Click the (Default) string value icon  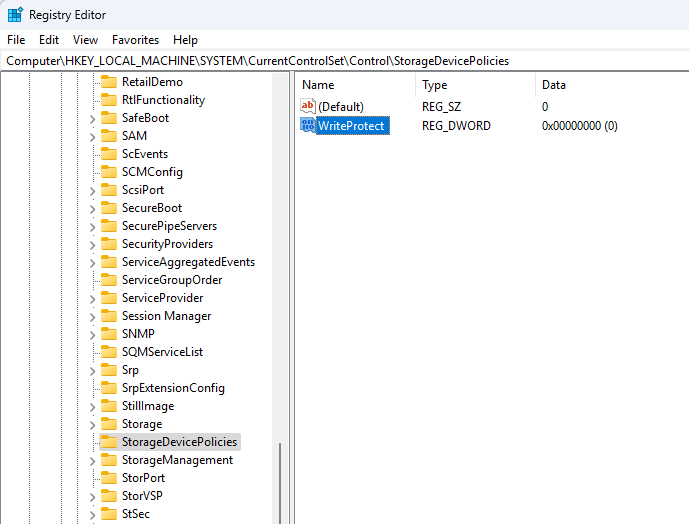pos(308,106)
